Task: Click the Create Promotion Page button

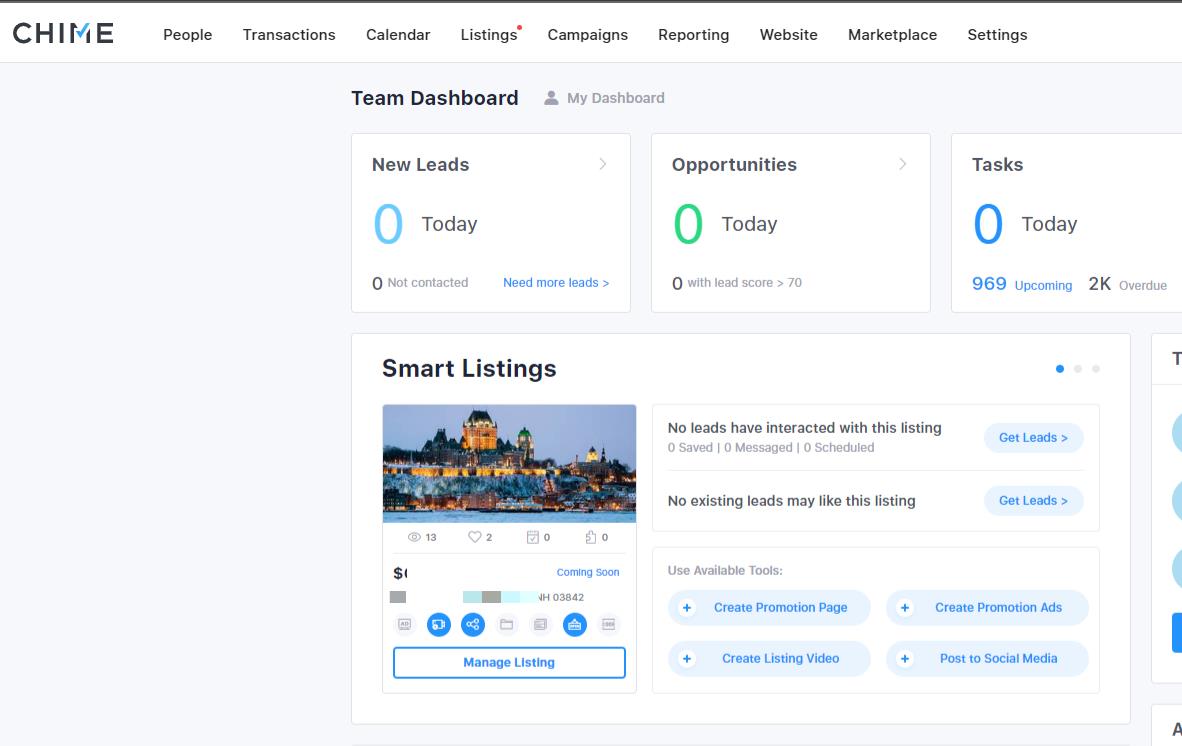Action: pos(769,607)
